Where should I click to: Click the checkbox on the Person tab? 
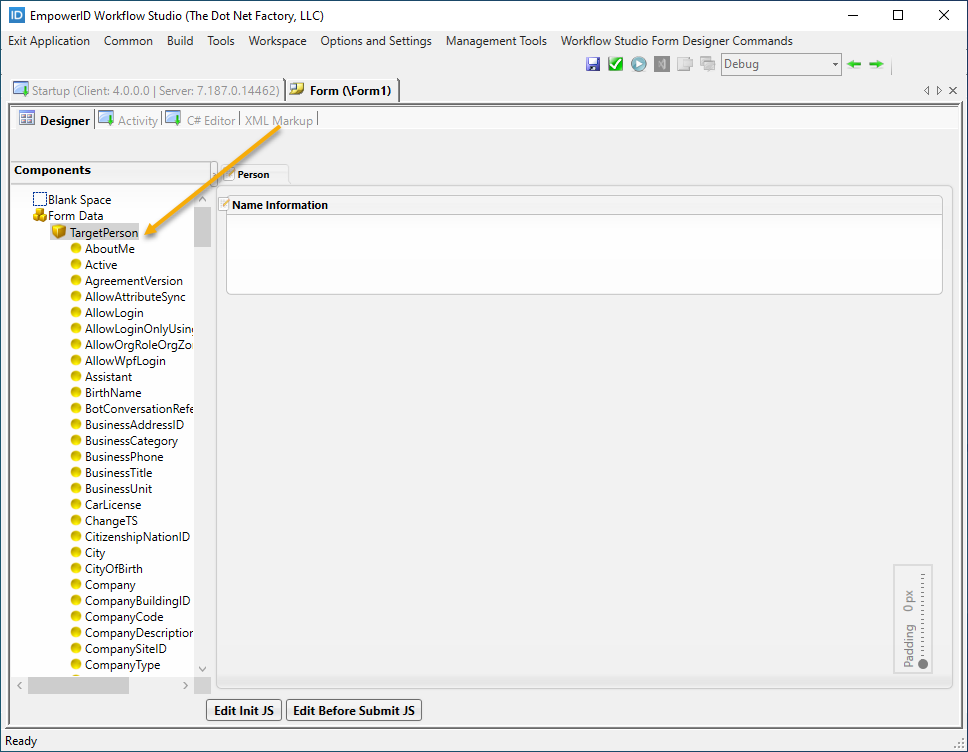[228, 173]
